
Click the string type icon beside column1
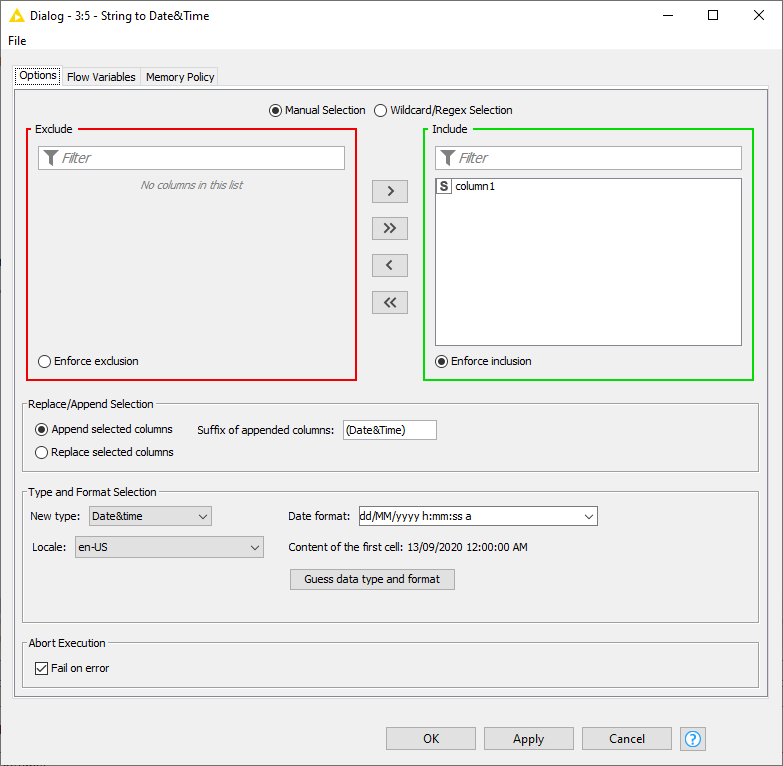445,187
